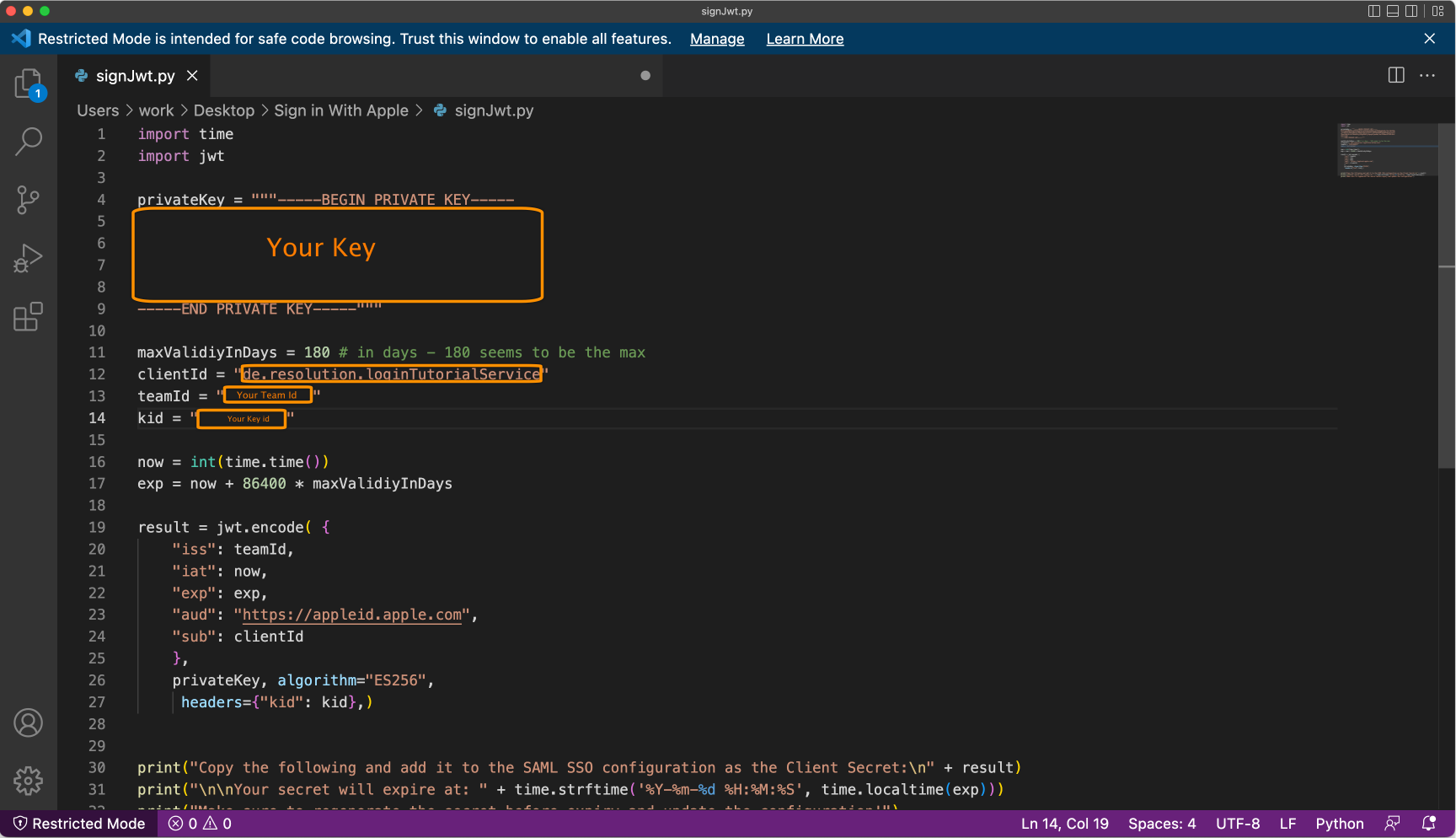Open the Extensions view
This screenshot has width=1456, height=838.
tap(29, 317)
